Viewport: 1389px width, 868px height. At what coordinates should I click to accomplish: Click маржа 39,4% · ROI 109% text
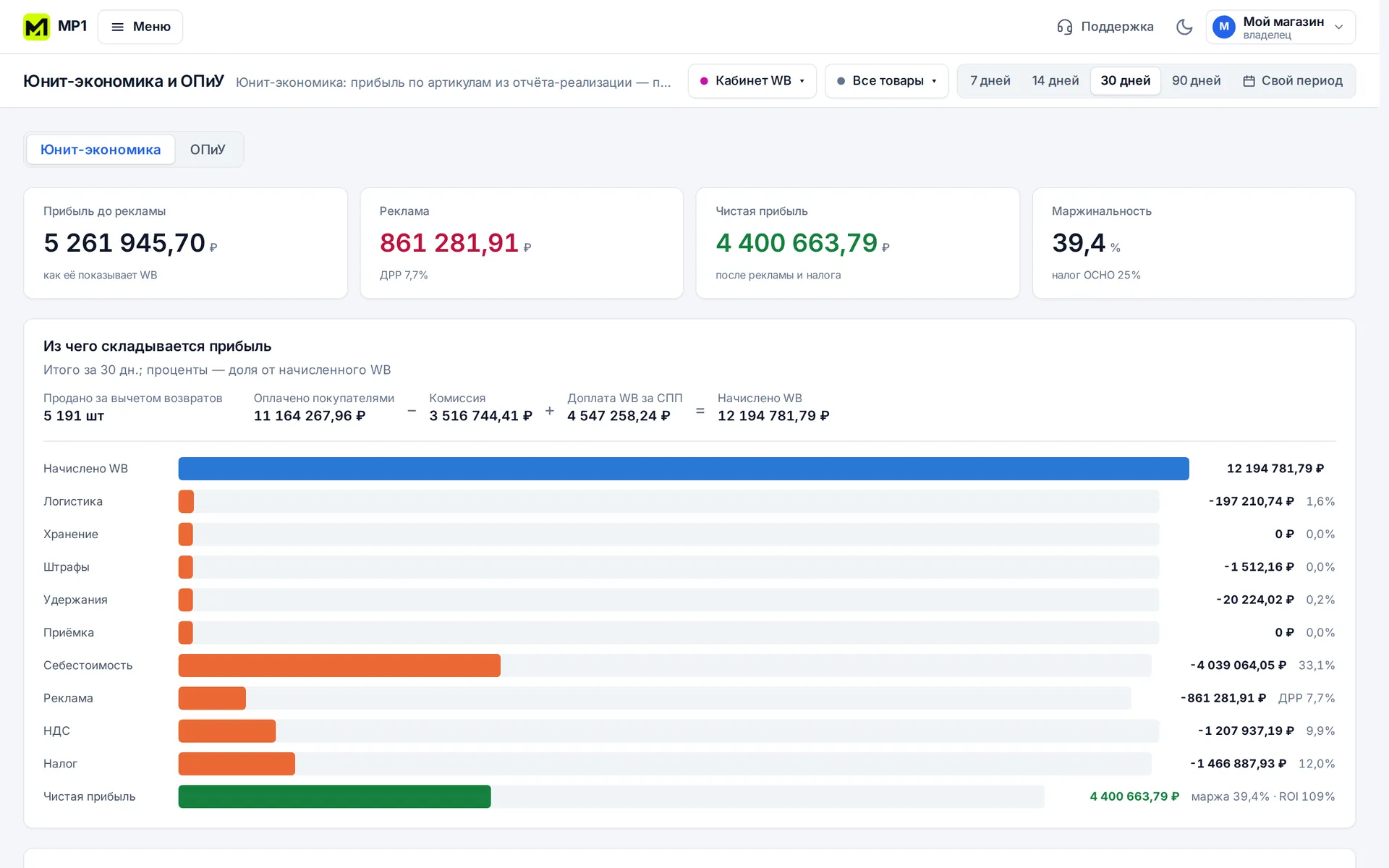coord(1263,796)
